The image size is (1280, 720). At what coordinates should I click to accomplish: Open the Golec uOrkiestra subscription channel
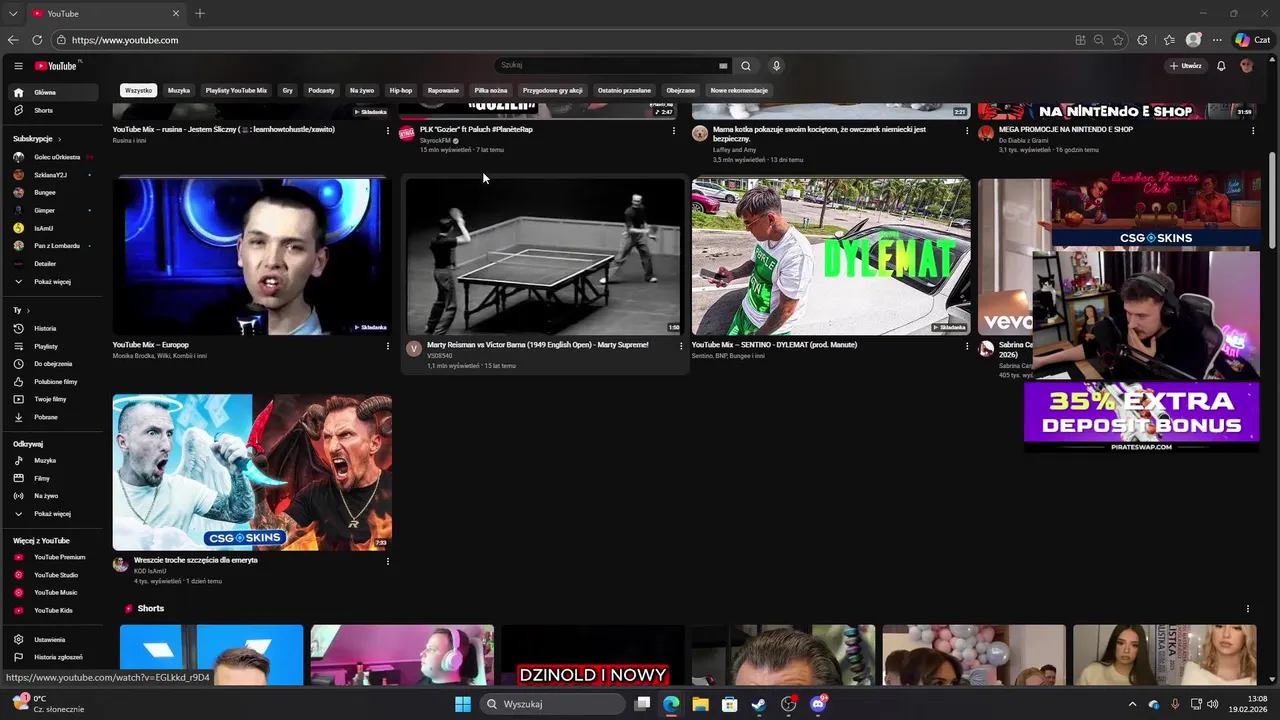pos(52,157)
